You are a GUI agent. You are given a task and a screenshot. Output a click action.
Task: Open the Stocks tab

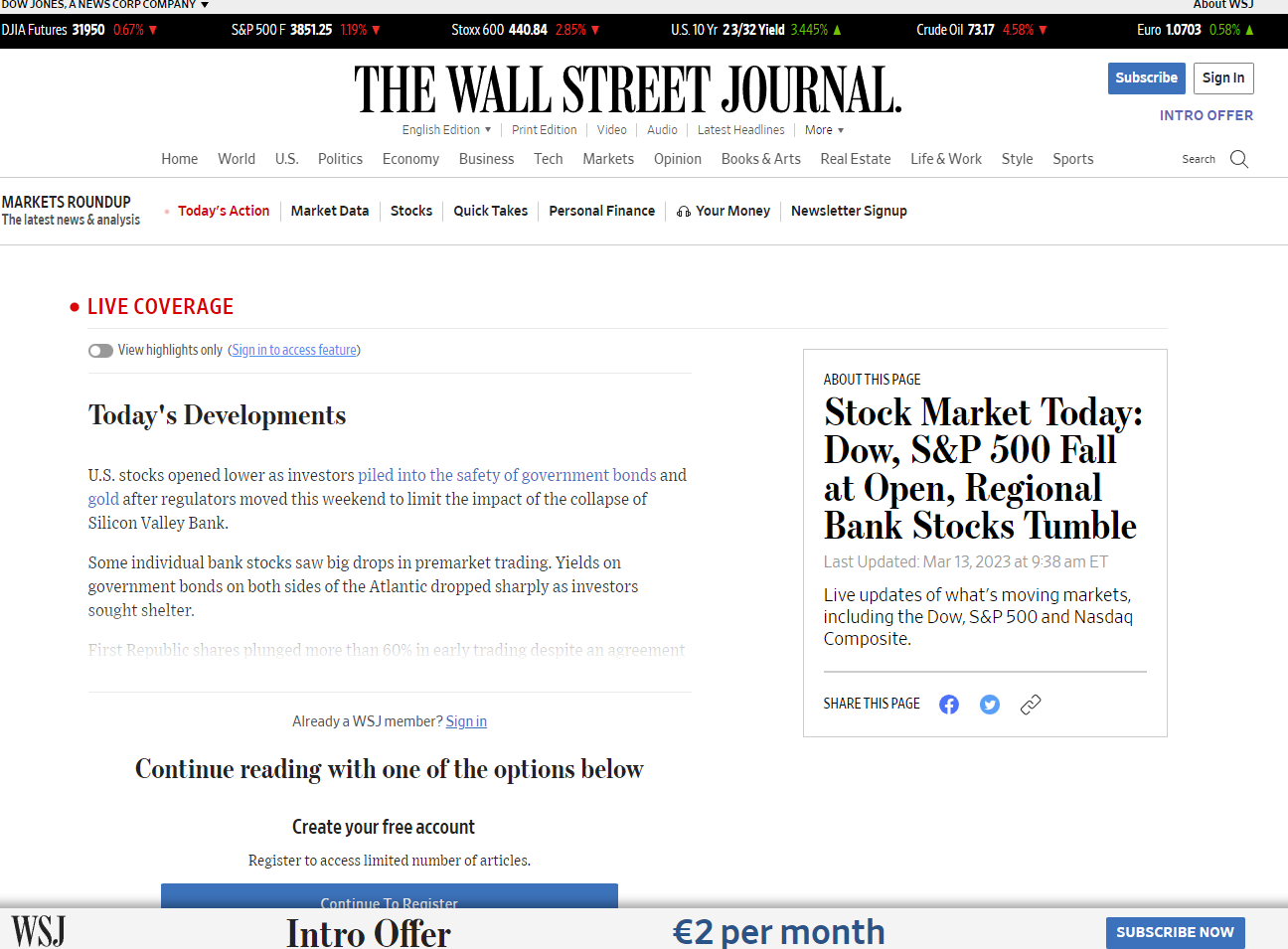point(411,211)
